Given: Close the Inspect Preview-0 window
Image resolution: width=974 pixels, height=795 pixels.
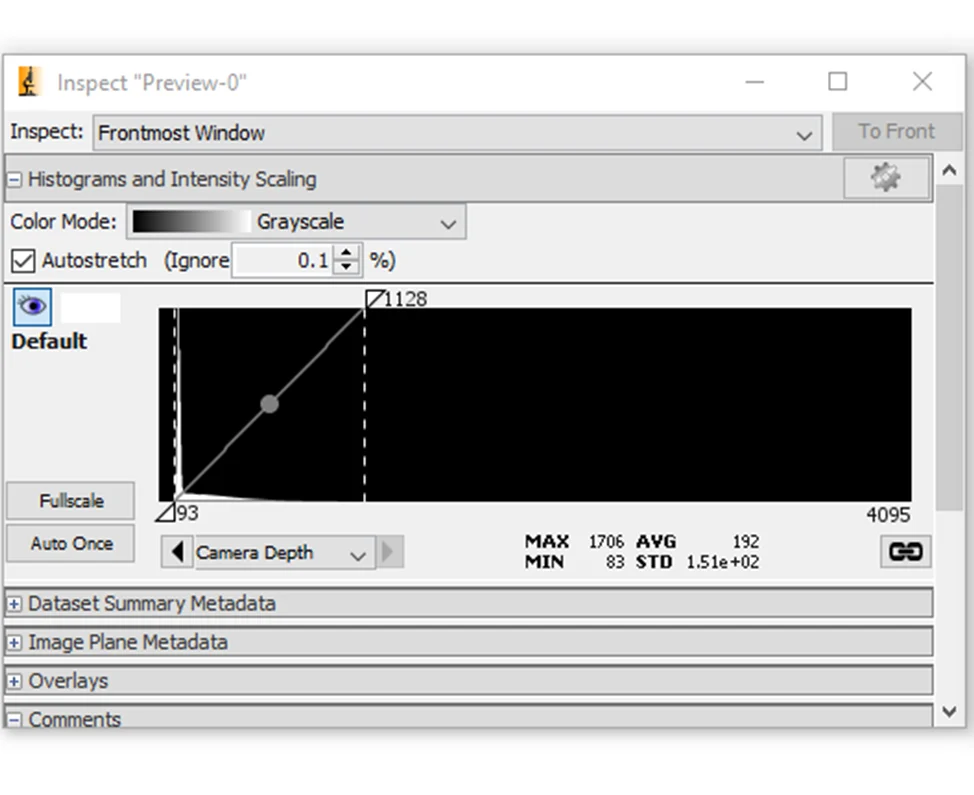Looking at the screenshot, I should (x=922, y=81).
